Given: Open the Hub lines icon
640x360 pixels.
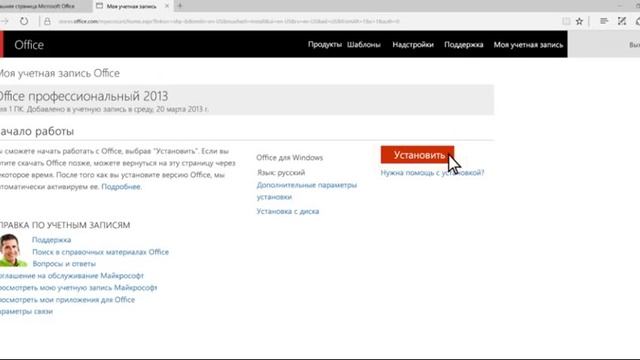Looking at the screenshot, I should (604, 21).
